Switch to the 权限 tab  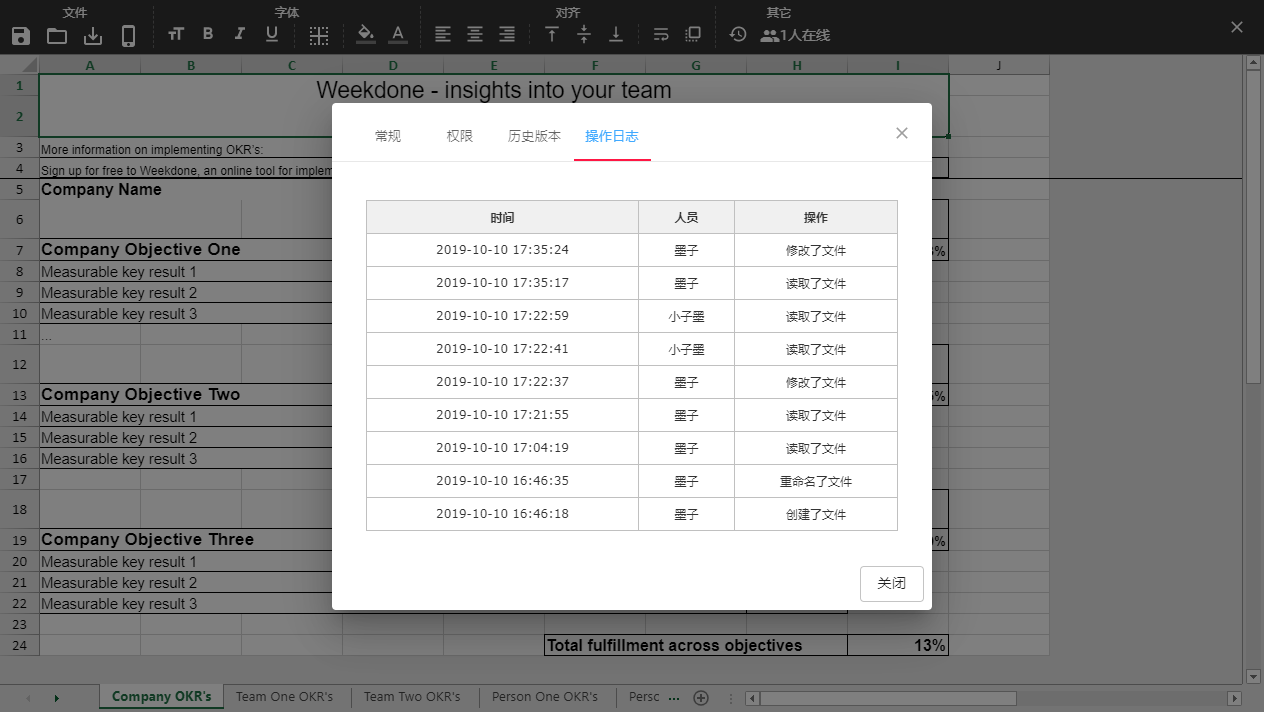pos(460,136)
